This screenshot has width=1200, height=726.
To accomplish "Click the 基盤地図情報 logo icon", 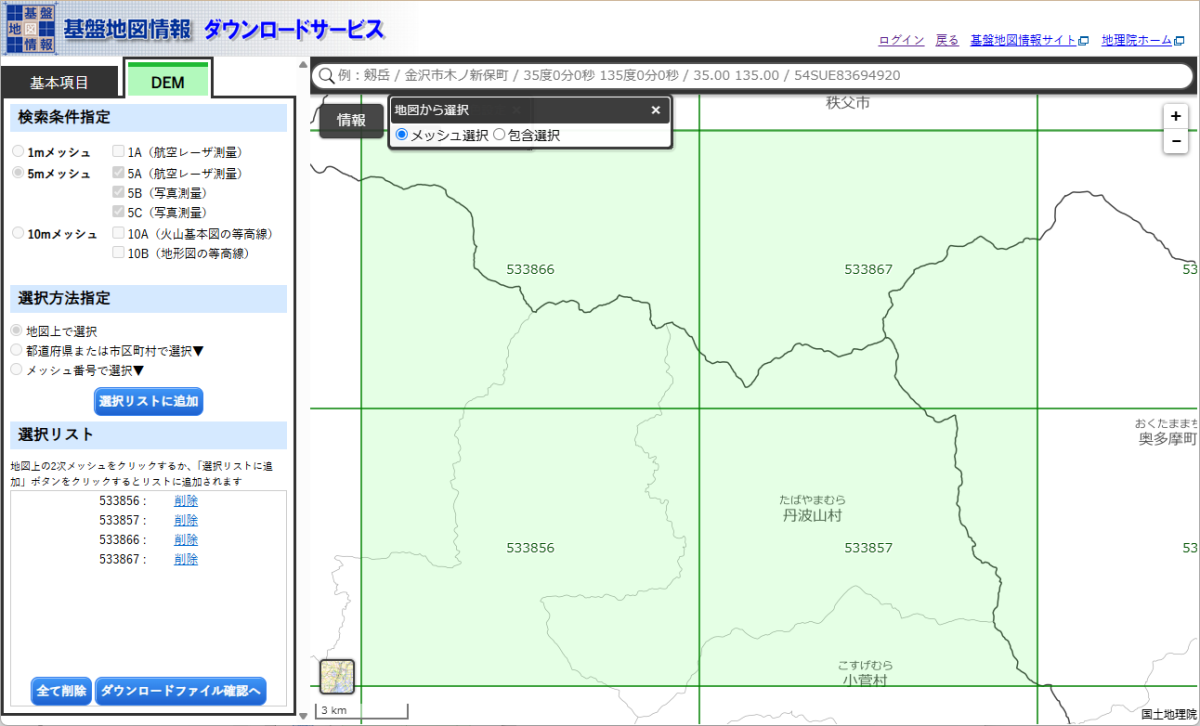I will pos(31,26).
